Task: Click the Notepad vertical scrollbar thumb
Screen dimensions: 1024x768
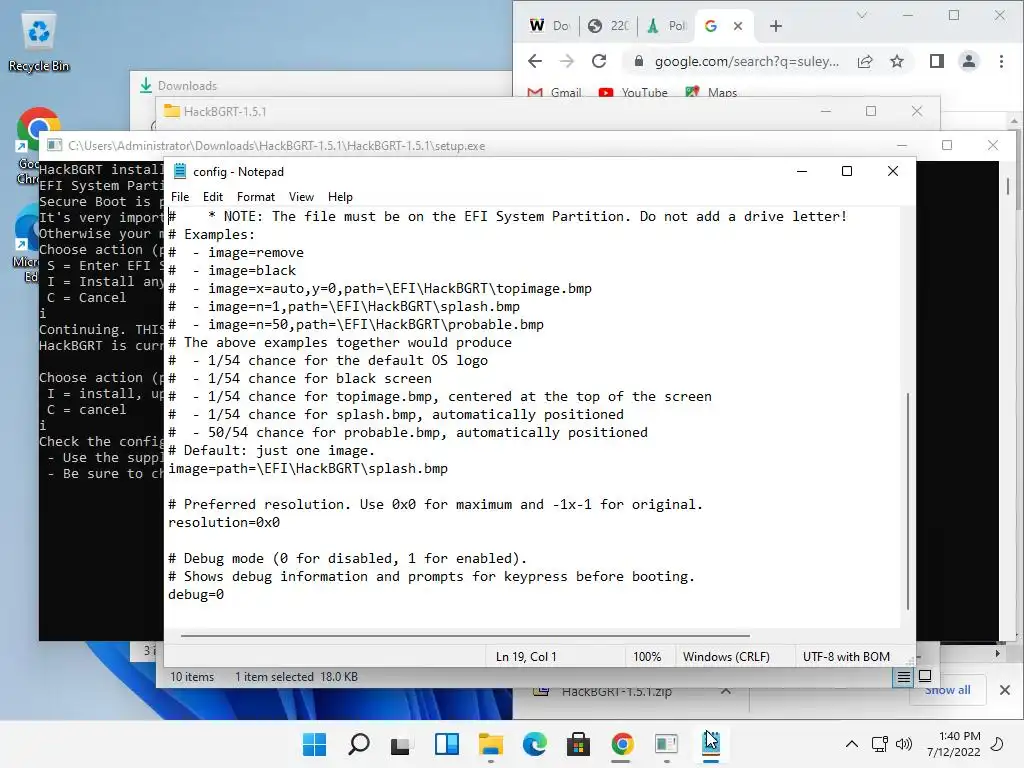Action: pyautogui.click(x=908, y=502)
